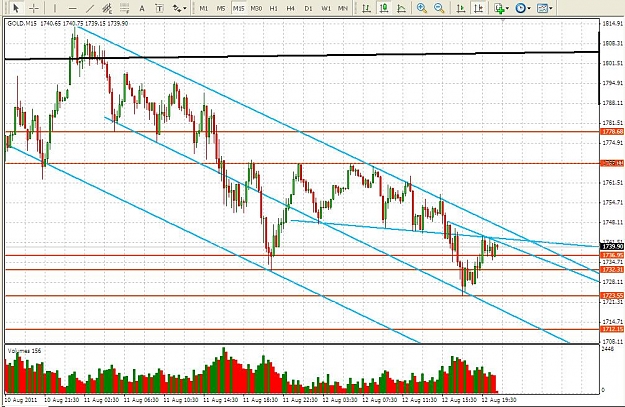
Task: Click the 1814.91 price scale value
Action: tap(612, 24)
